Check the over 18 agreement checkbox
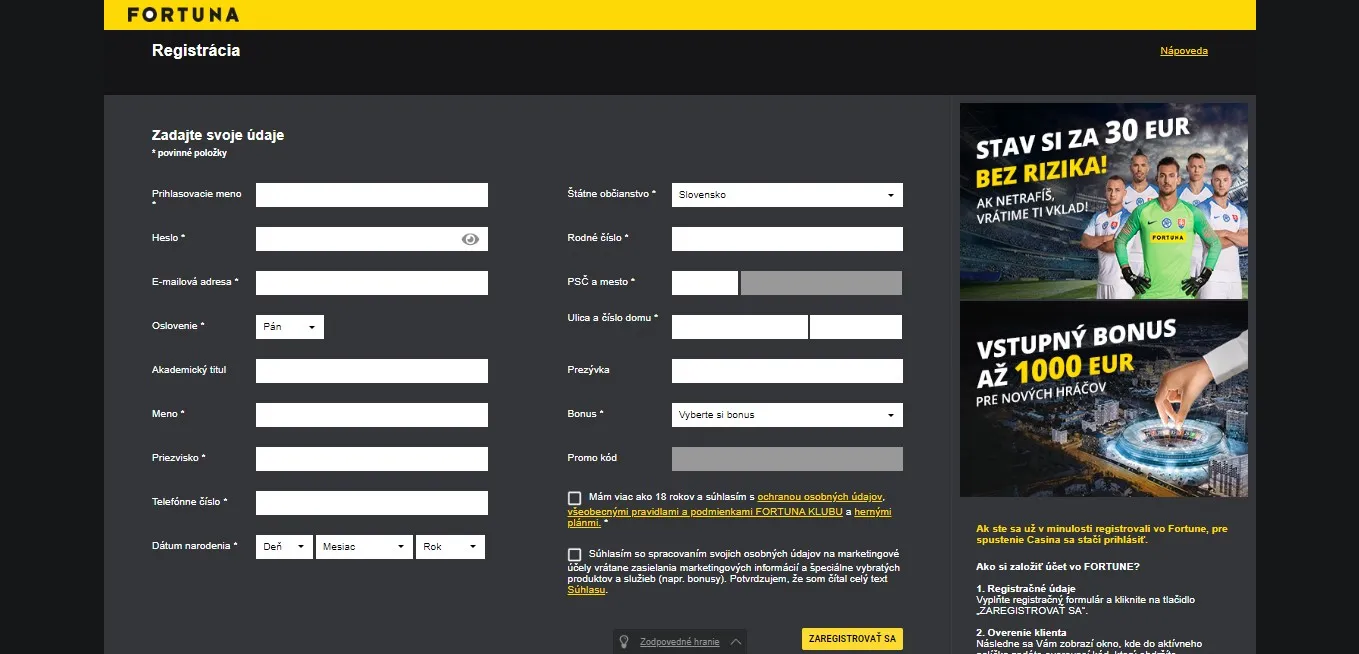1359x654 pixels. point(574,498)
